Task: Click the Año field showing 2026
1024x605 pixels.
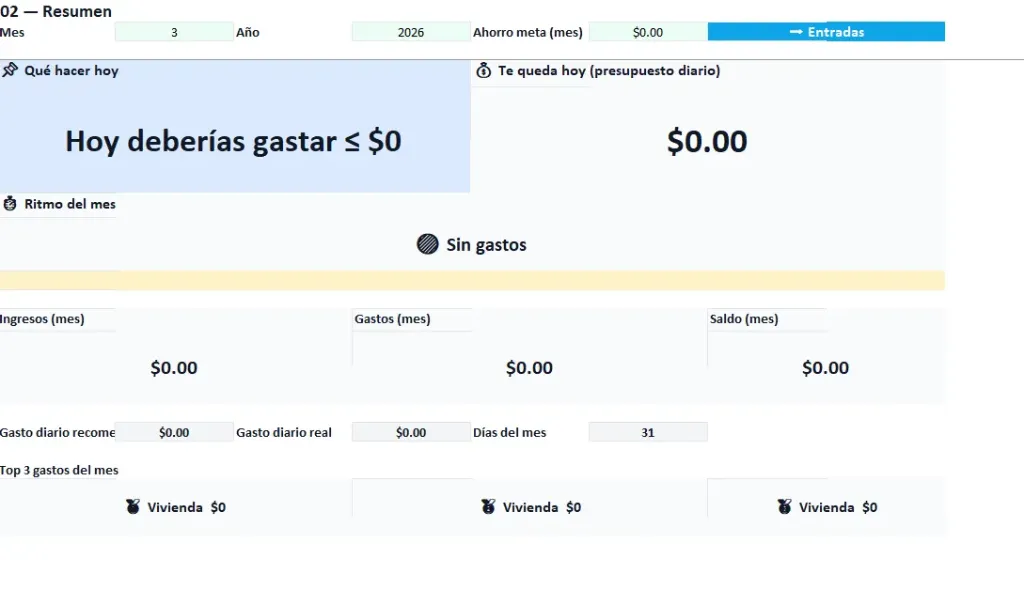Action: click(410, 31)
